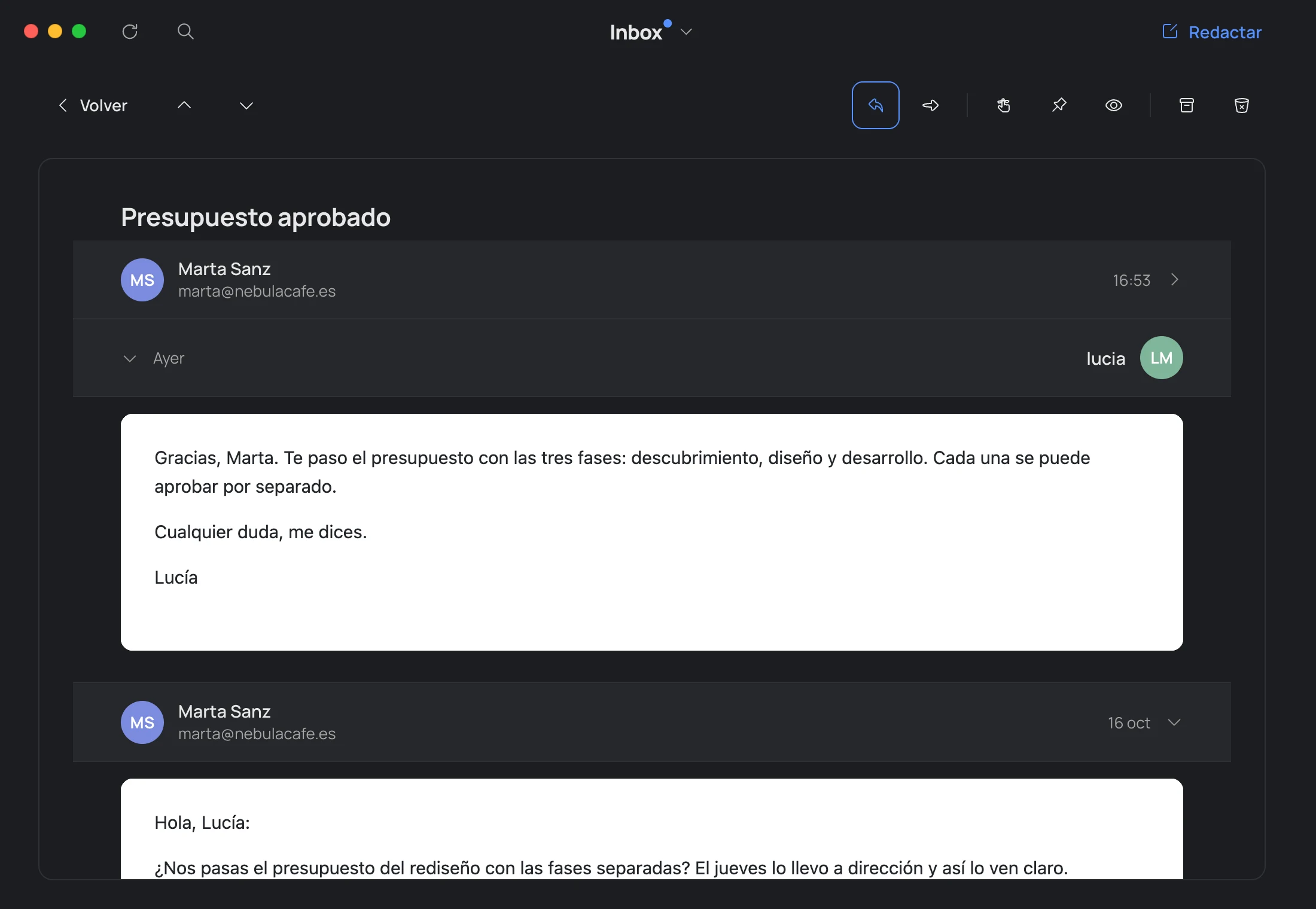Screen dimensions: 1316x909
Task: Go to previous message with up arrow
Action: (184, 105)
